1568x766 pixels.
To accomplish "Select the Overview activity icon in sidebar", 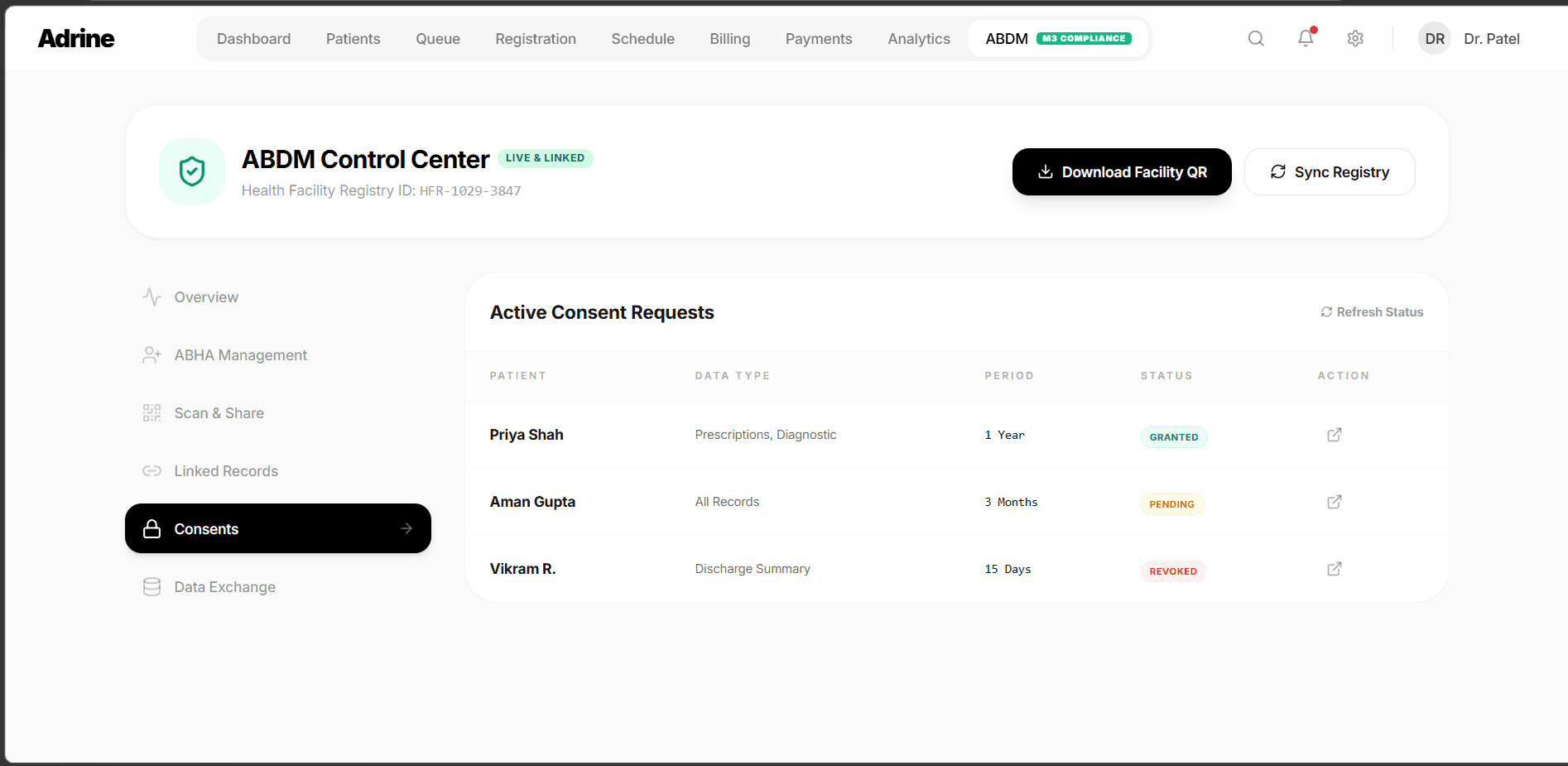I will click(152, 296).
